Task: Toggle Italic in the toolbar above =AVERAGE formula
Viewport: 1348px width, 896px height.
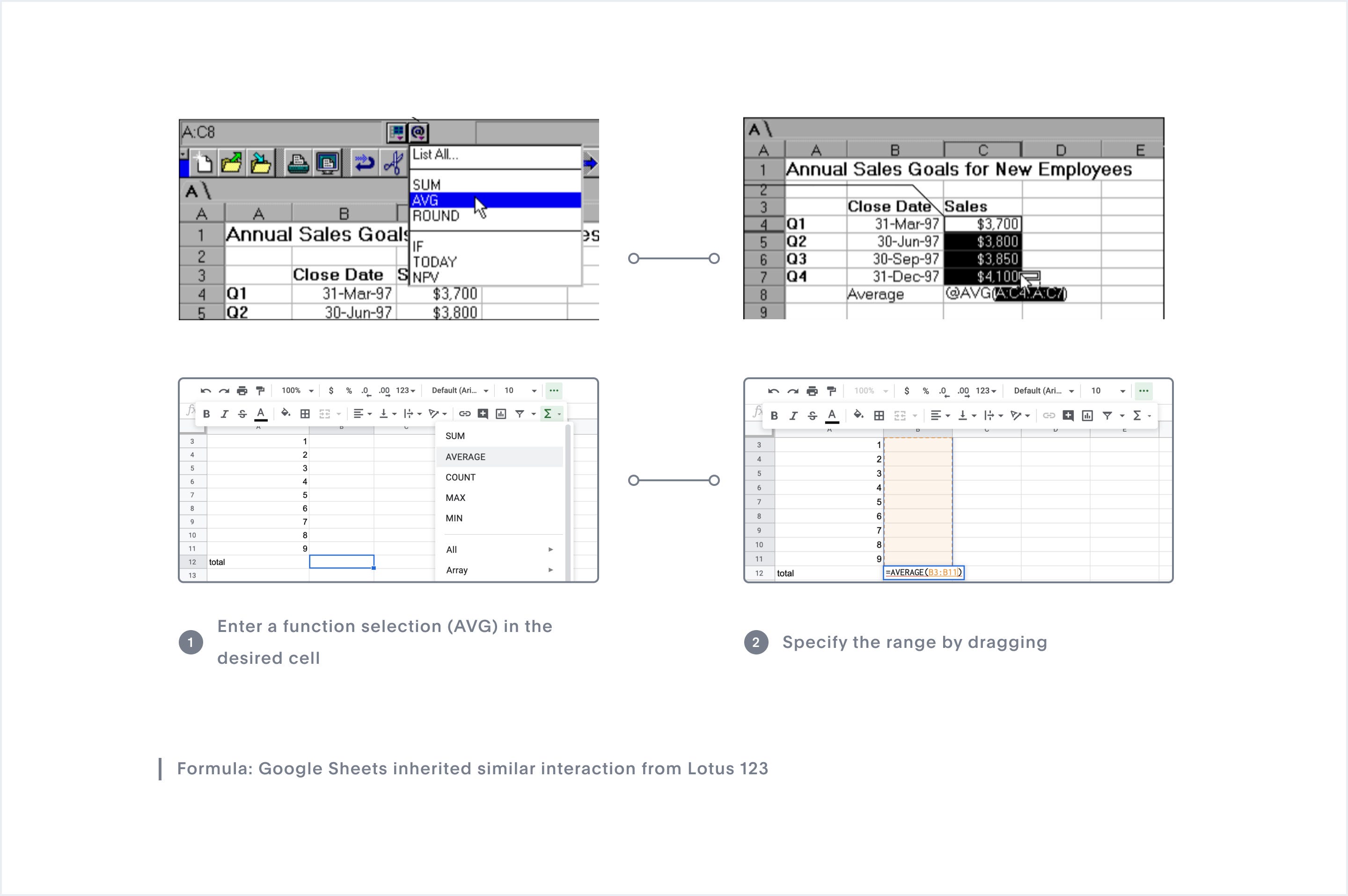Action: (793, 415)
